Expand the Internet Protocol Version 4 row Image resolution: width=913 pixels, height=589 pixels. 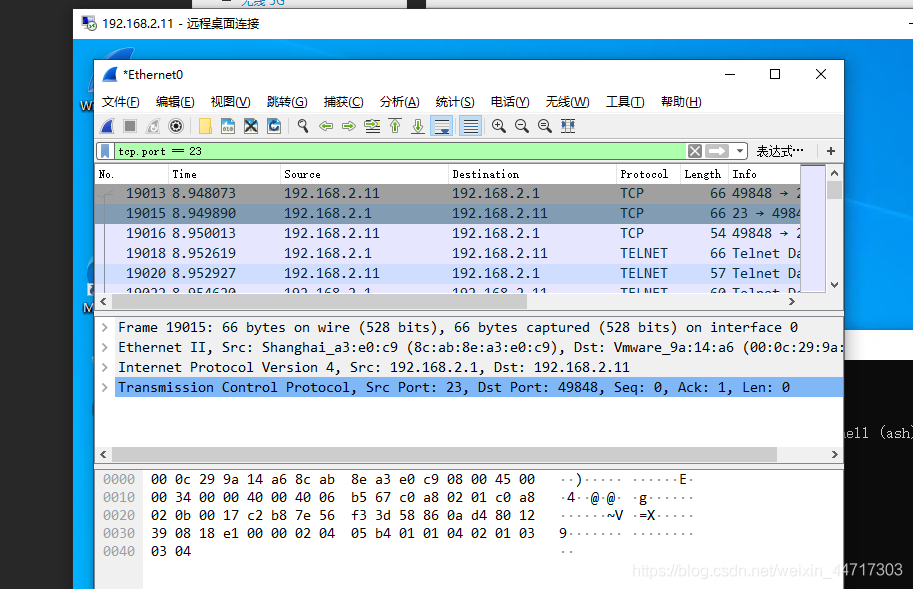(105, 367)
